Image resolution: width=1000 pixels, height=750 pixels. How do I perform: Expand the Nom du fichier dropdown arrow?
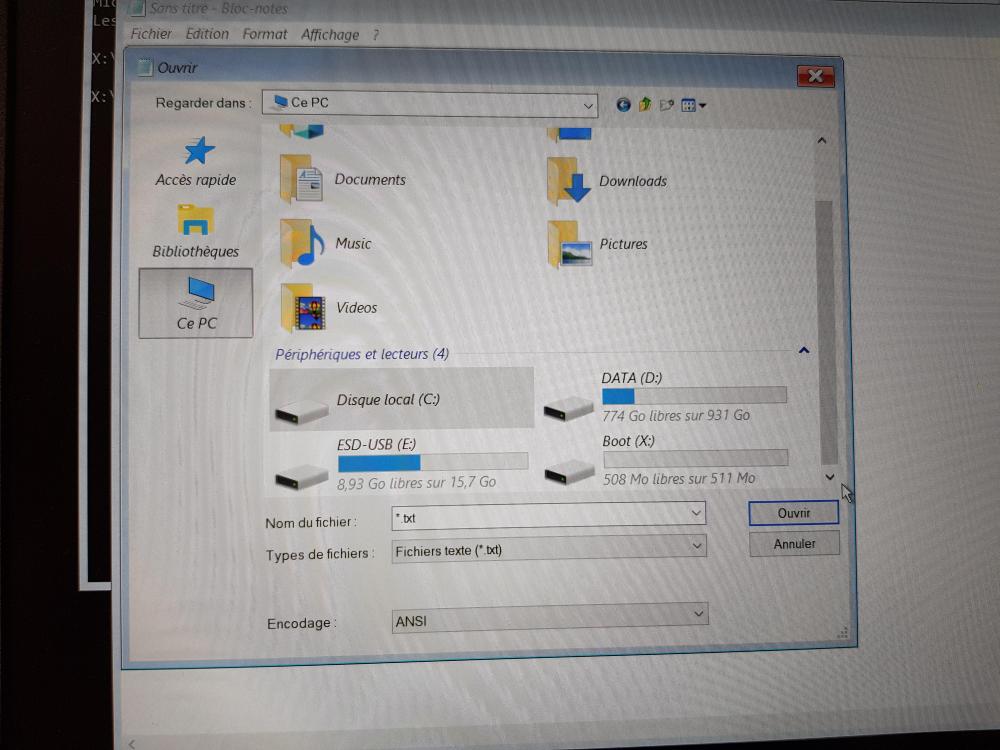tap(696, 513)
